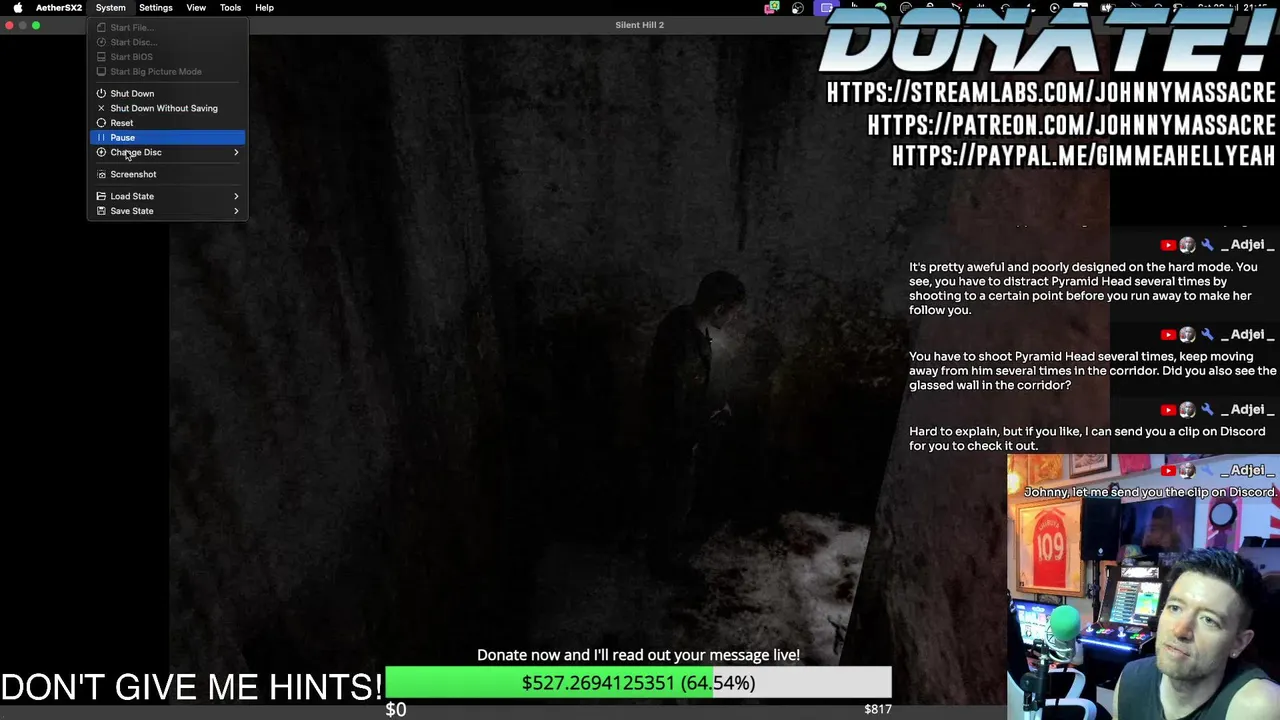Choose Start Big Picture Mode
The height and width of the screenshot is (720, 1280).
(x=167, y=72)
